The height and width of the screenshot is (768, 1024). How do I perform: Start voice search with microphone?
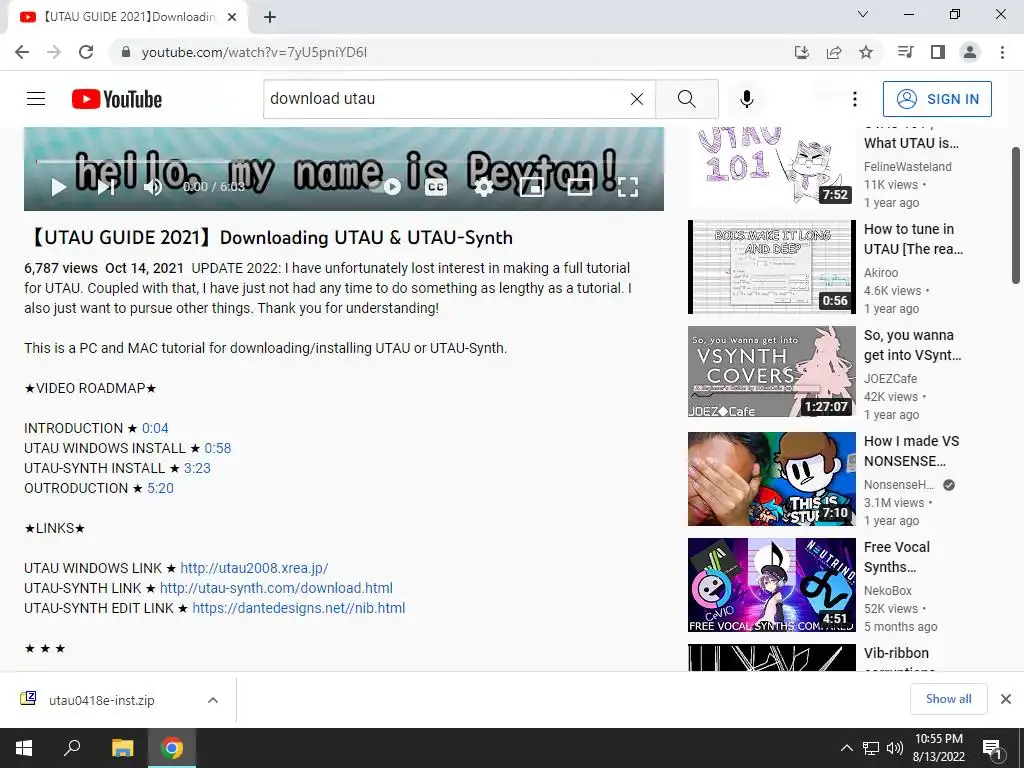pos(747,99)
